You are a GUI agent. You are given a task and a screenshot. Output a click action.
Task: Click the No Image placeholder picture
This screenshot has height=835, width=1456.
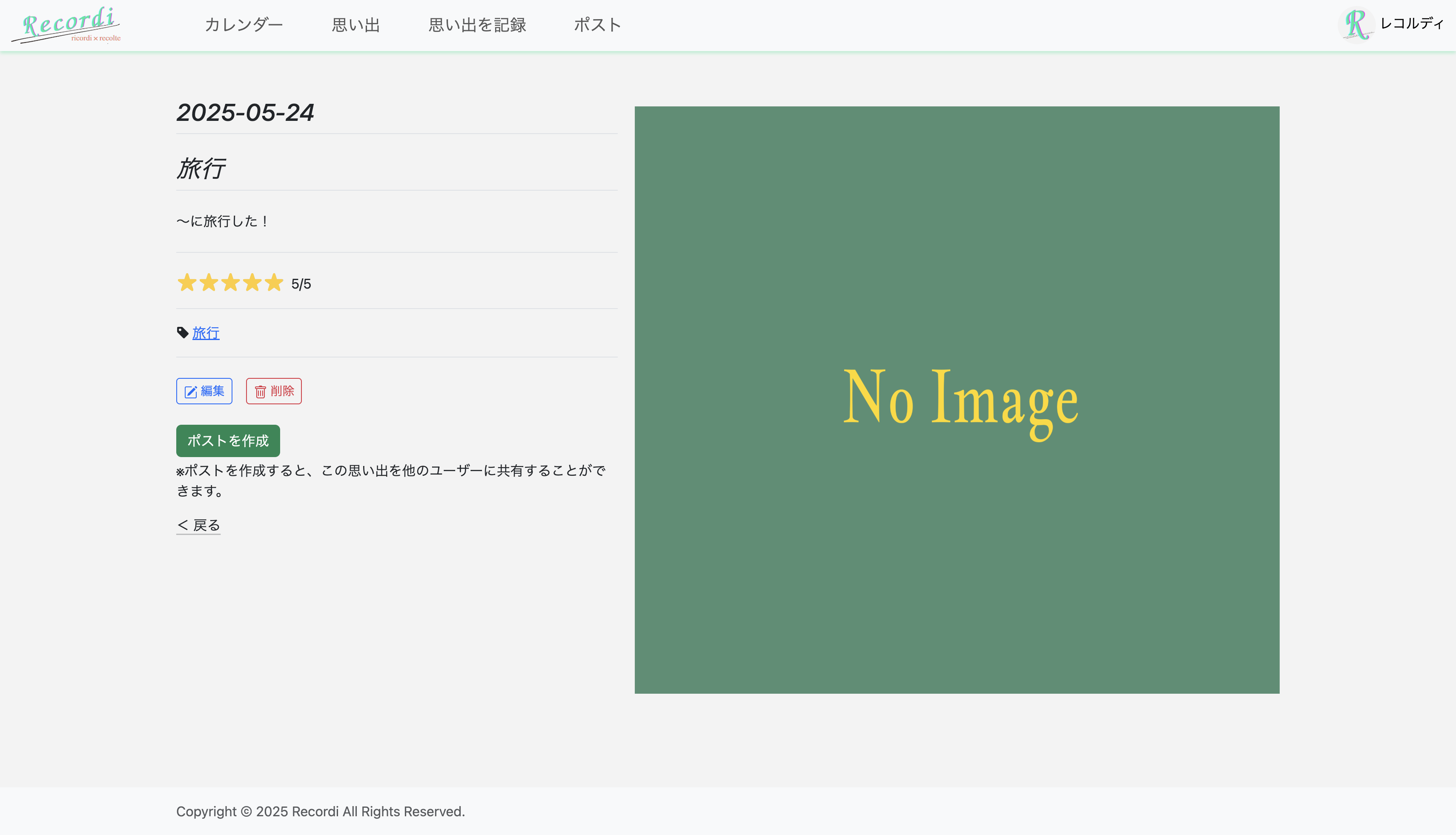(x=957, y=400)
